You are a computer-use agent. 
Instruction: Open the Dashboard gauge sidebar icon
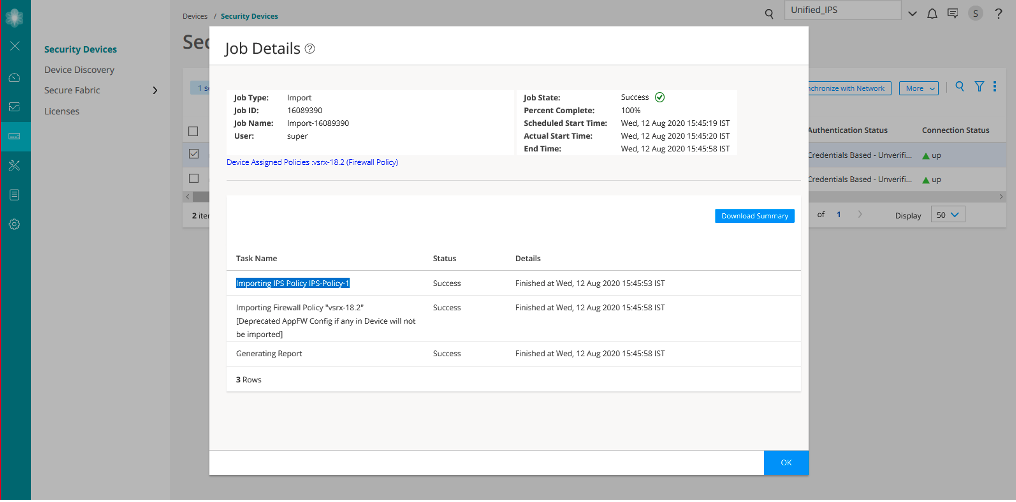15,77
